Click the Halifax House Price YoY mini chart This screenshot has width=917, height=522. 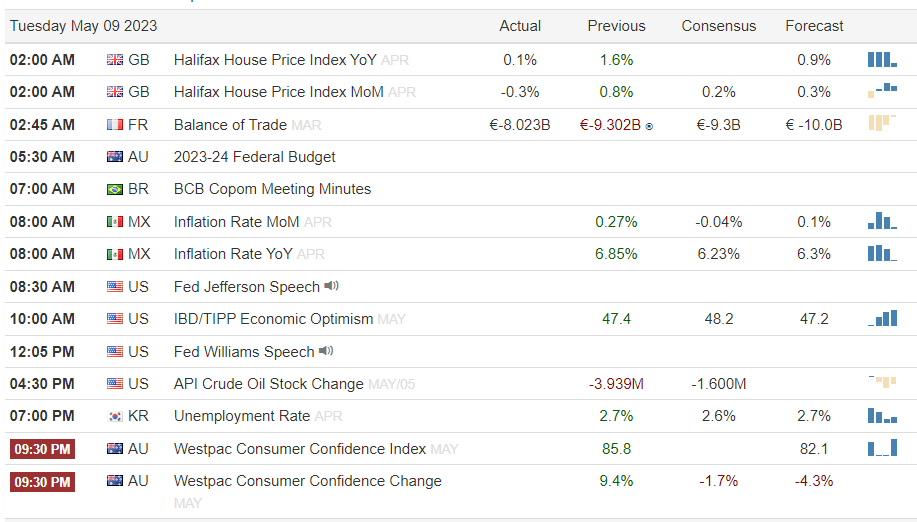click(x=881, y=60)
